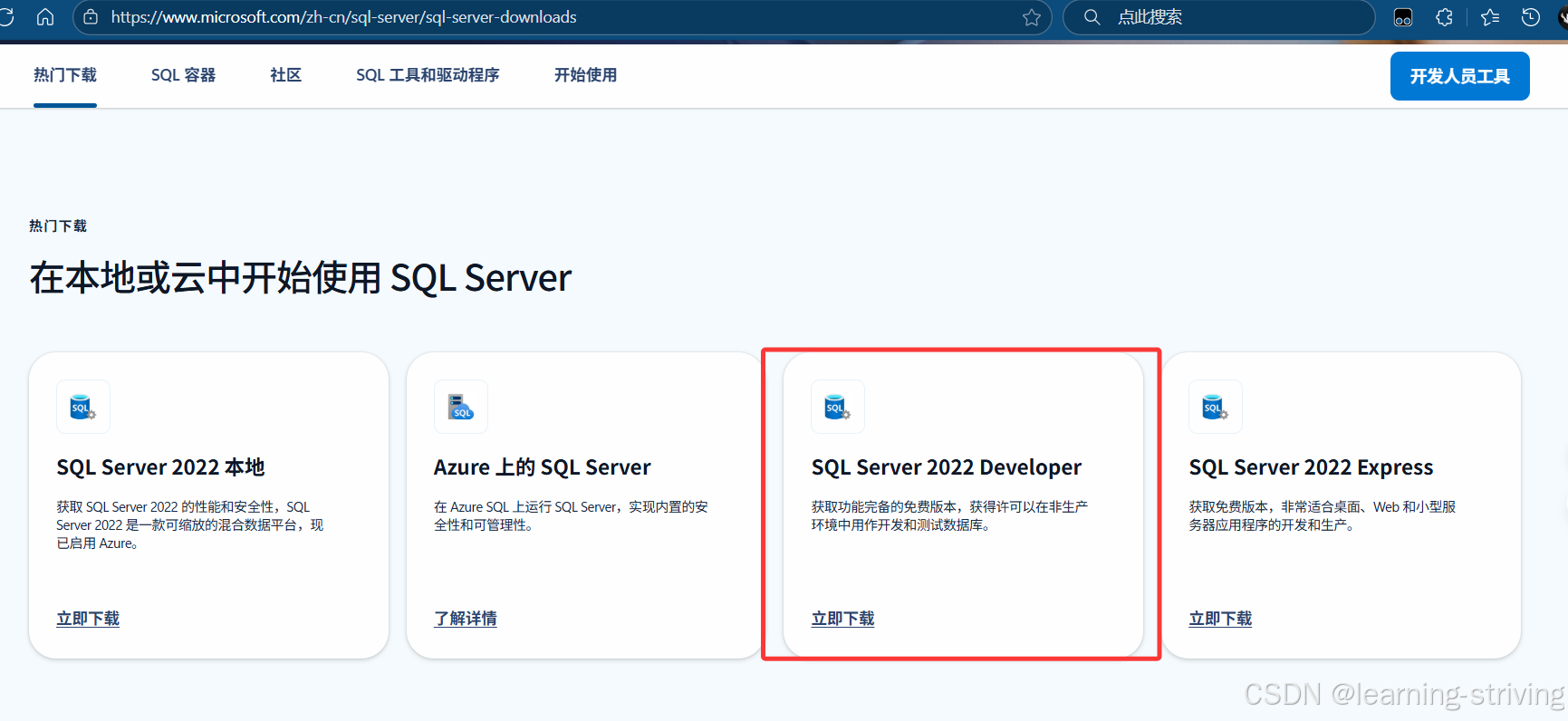
Task: Click the search magnifier icon
Action: click(x=1092, y=17)
